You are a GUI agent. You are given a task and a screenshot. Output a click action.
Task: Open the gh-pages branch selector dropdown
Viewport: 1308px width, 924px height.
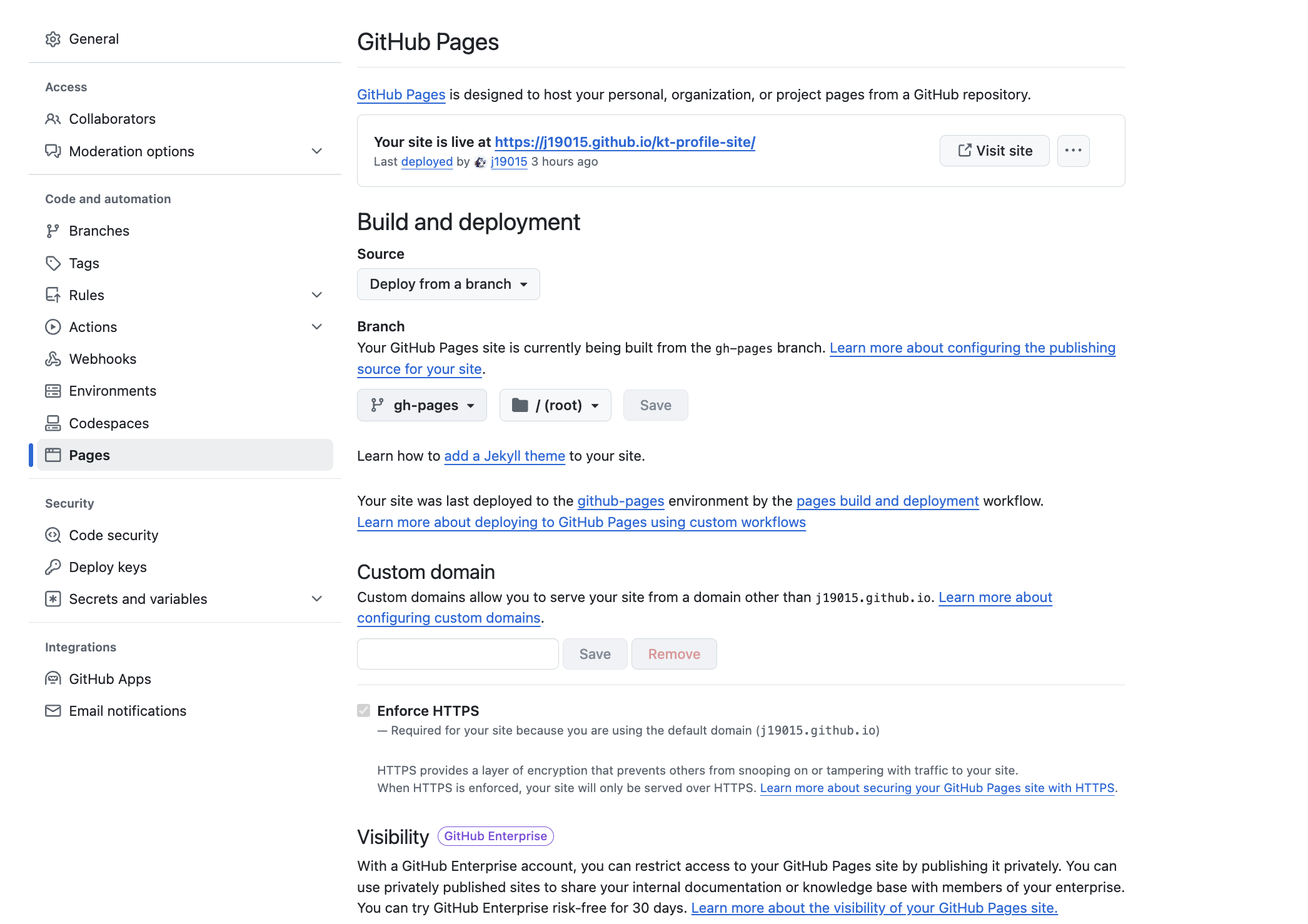click(422, 406)
